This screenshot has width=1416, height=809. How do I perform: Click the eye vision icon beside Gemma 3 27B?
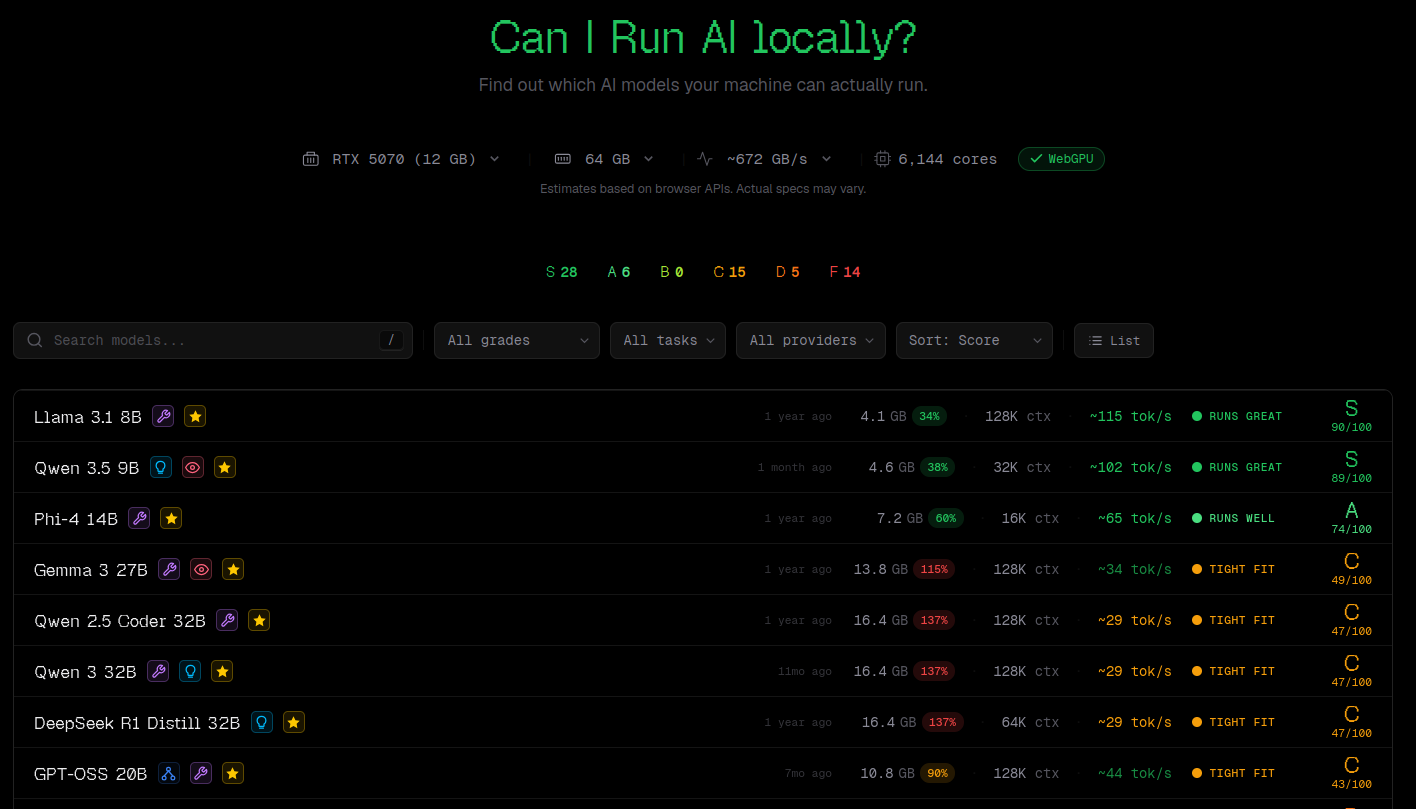pos(201,569)
